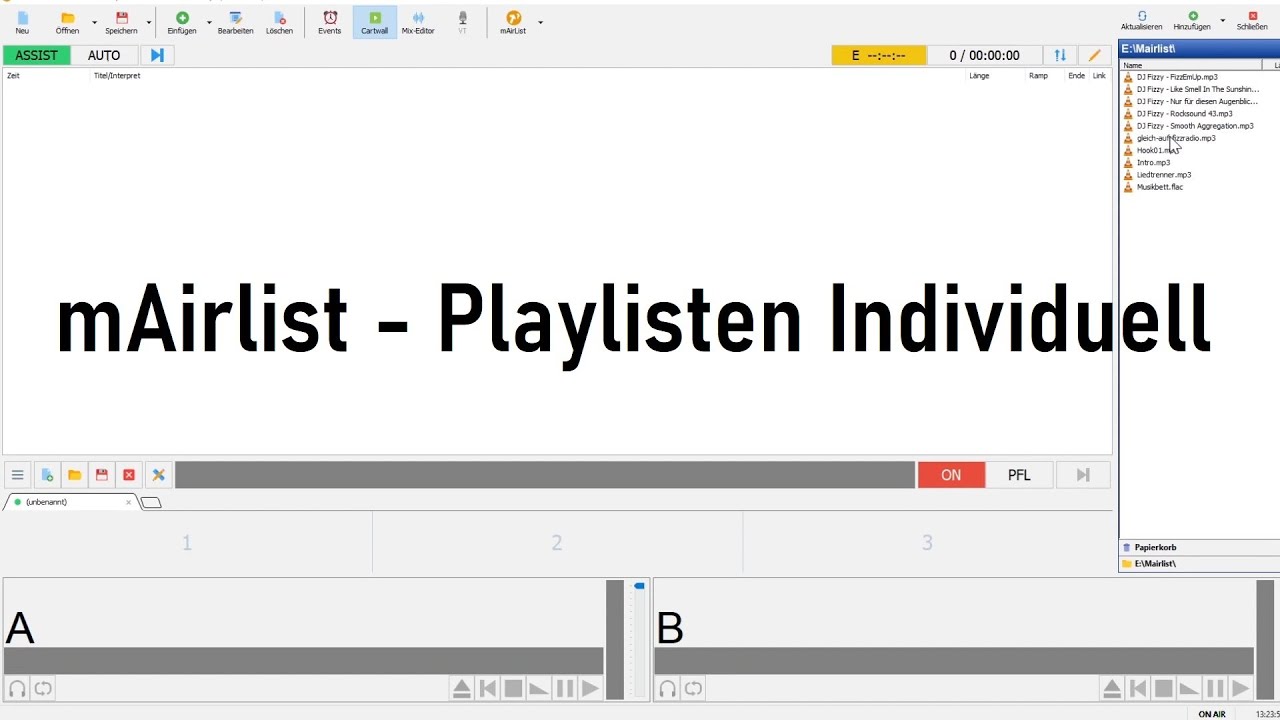Close the (unbenannt) tab
The width and height of the screenshot is (1280, 720).
pyautogui.click(x=128, y=502)
